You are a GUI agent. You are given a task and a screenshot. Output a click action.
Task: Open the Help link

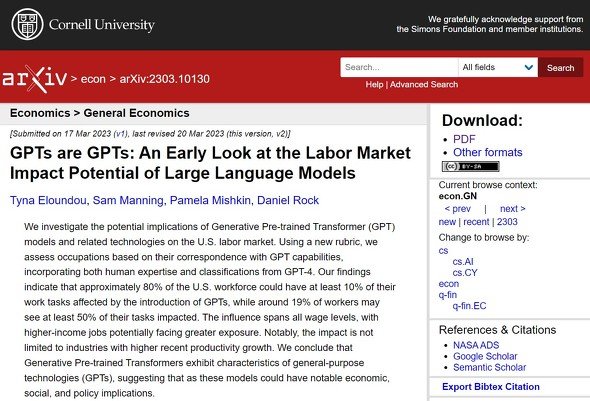coord(374,85)
